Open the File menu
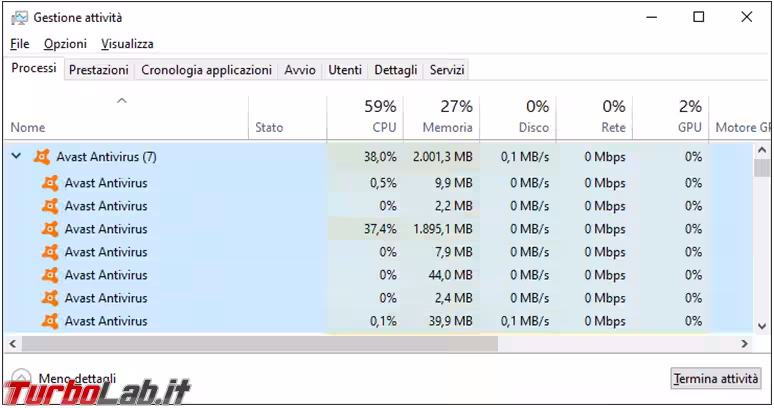 [19, 44]
